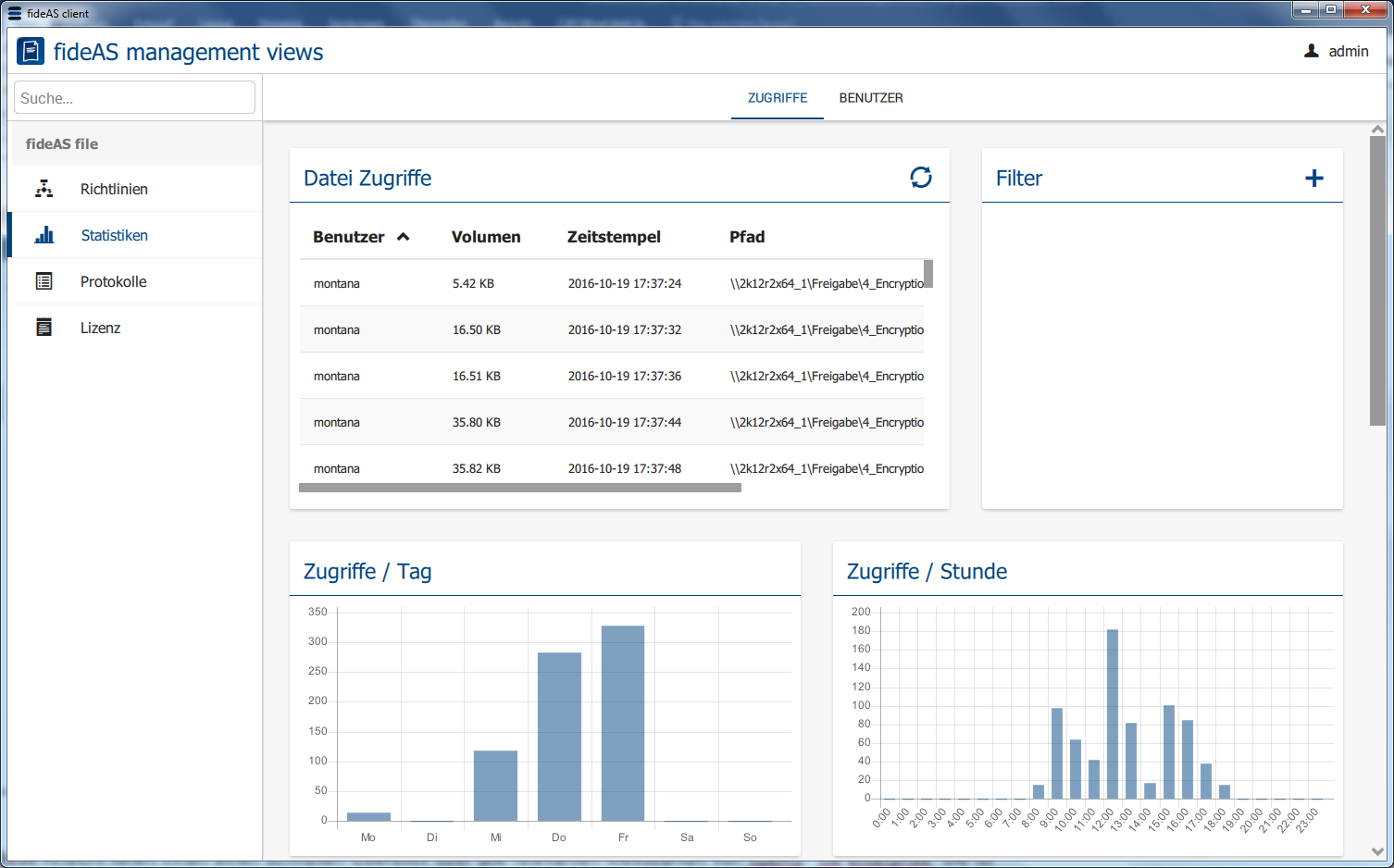Switch to the Benutzer tab

[x=870, y=98]
